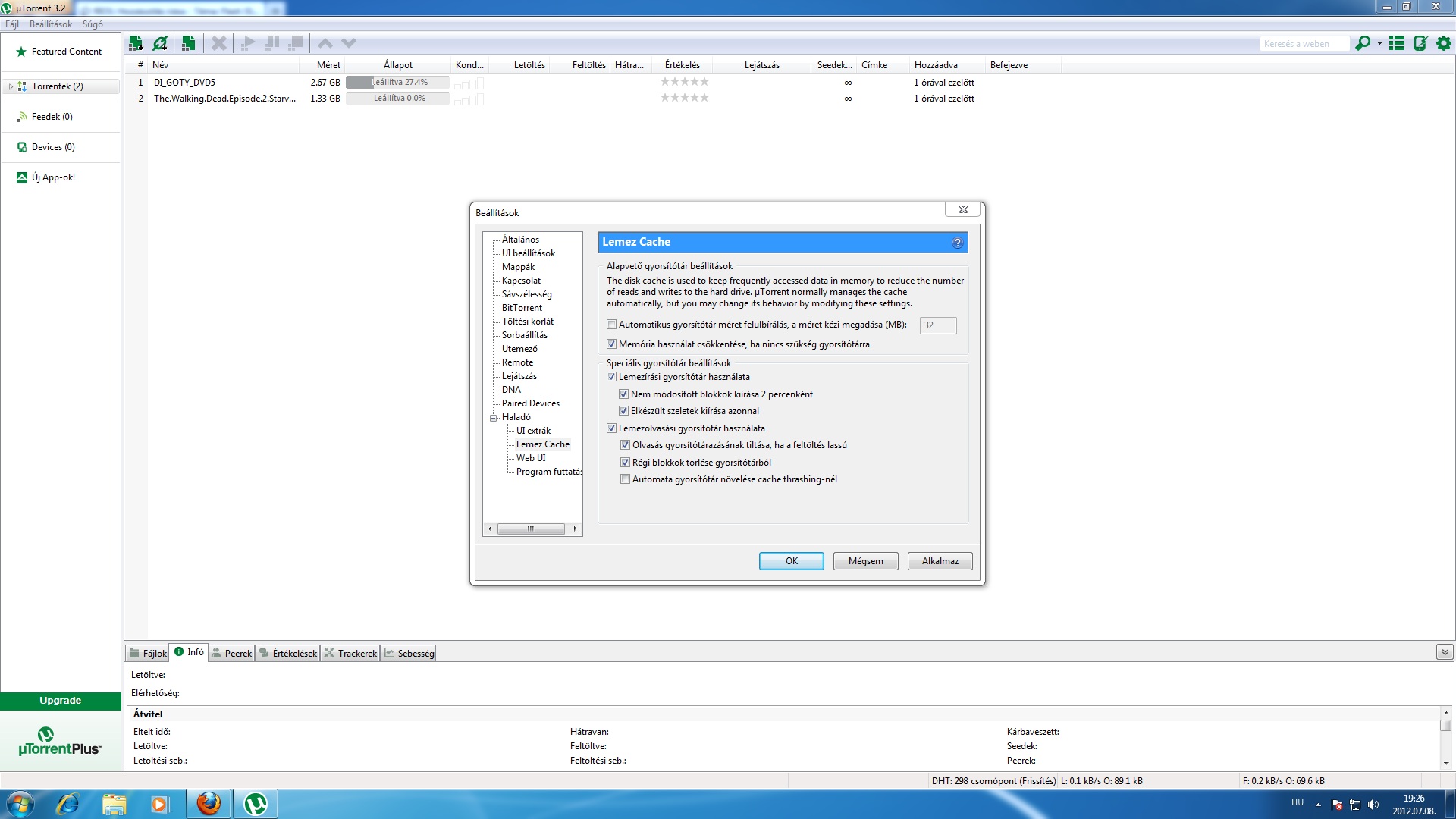Switch to the Trackerek tab
Image resolution: width=1456 pixels, height=819 pixels.
350,653
